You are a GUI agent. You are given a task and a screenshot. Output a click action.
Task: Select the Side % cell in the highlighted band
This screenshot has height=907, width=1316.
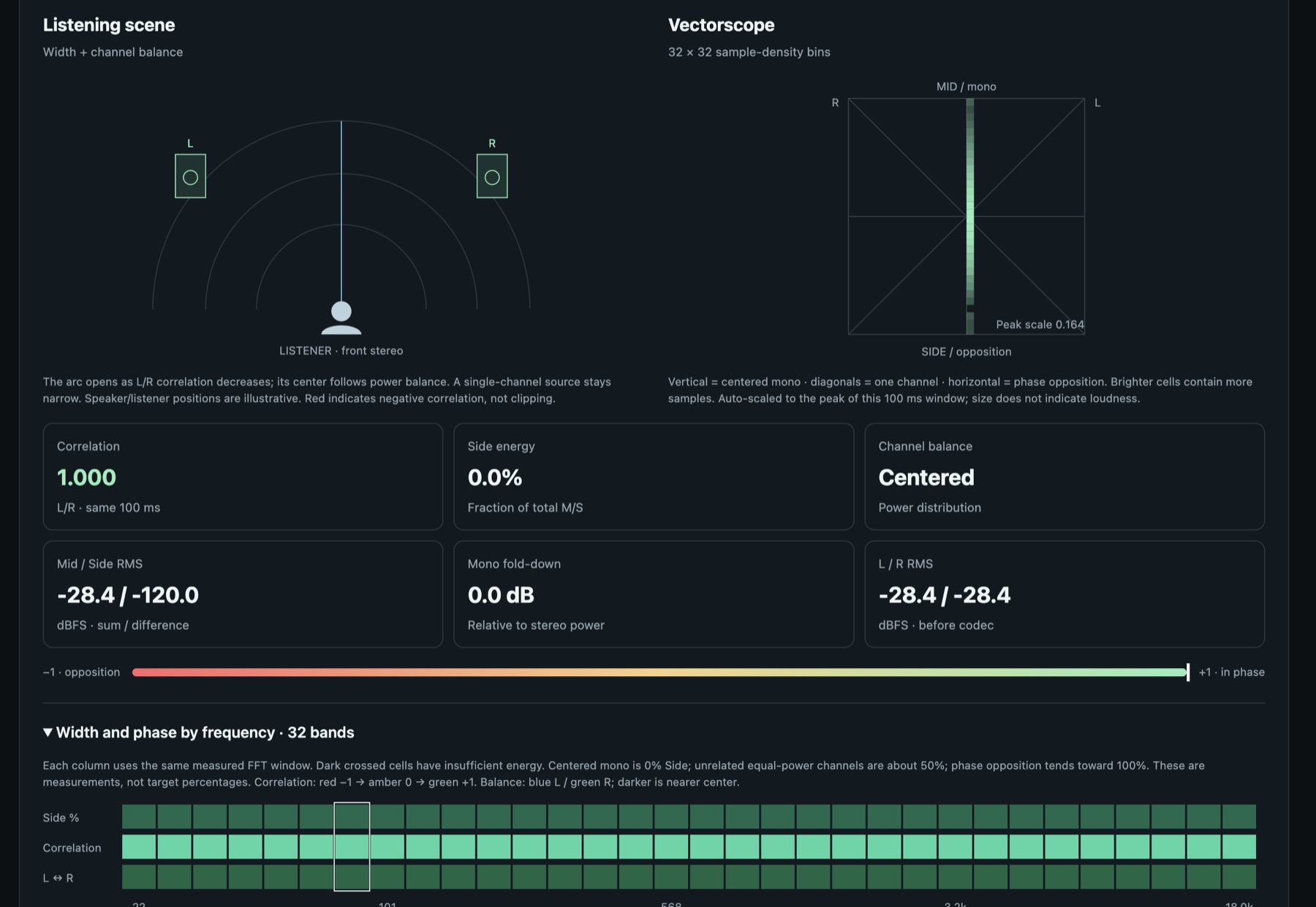click(352, 816)
